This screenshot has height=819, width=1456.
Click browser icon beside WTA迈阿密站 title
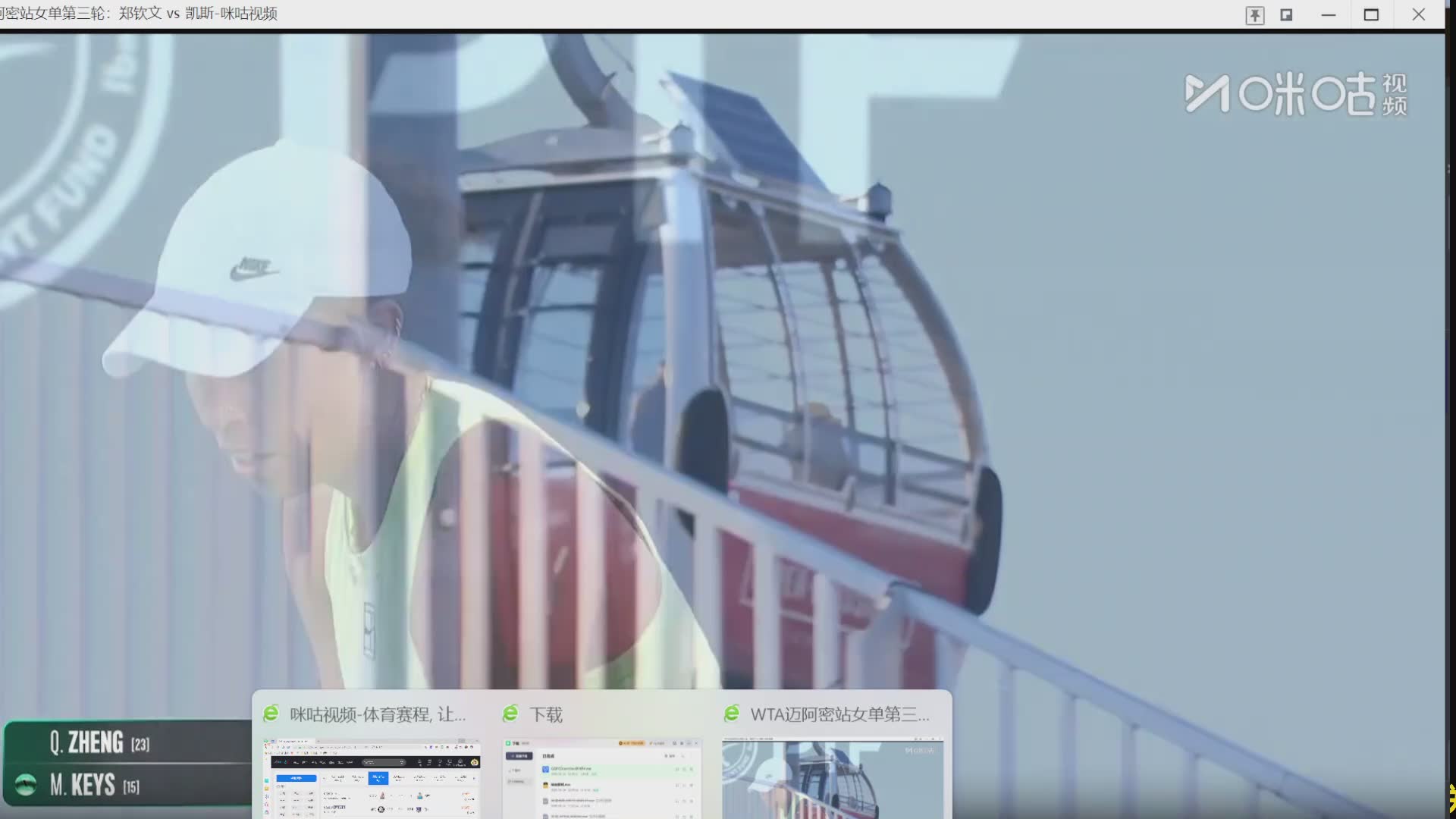tap(732, 714)
